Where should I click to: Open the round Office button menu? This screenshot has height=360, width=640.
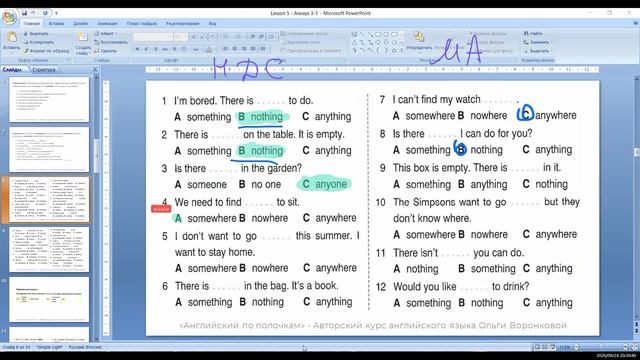tap(9, 17)
